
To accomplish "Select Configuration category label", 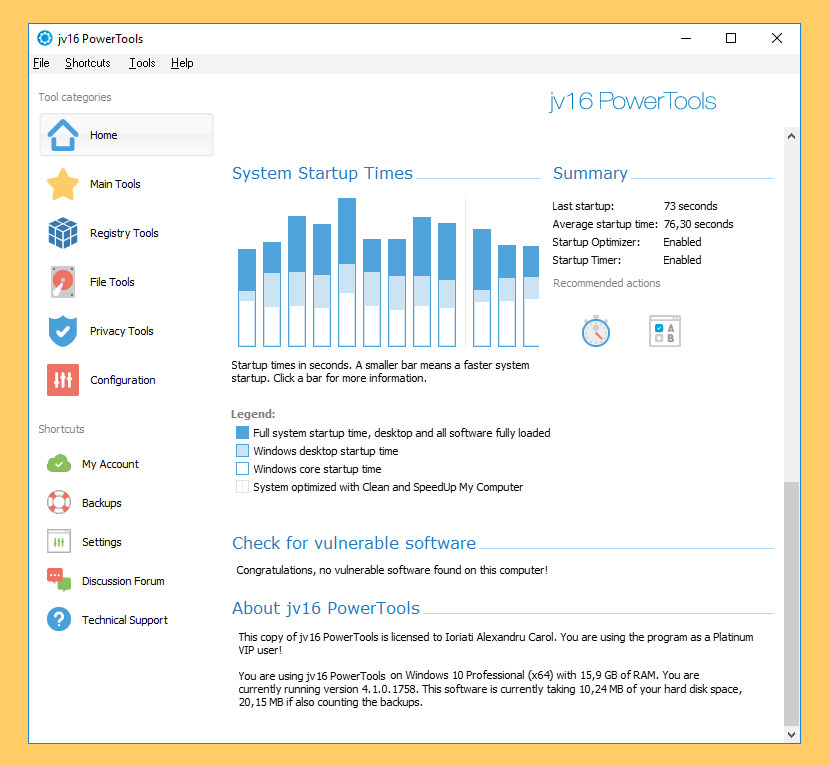I will click(123, 380).
